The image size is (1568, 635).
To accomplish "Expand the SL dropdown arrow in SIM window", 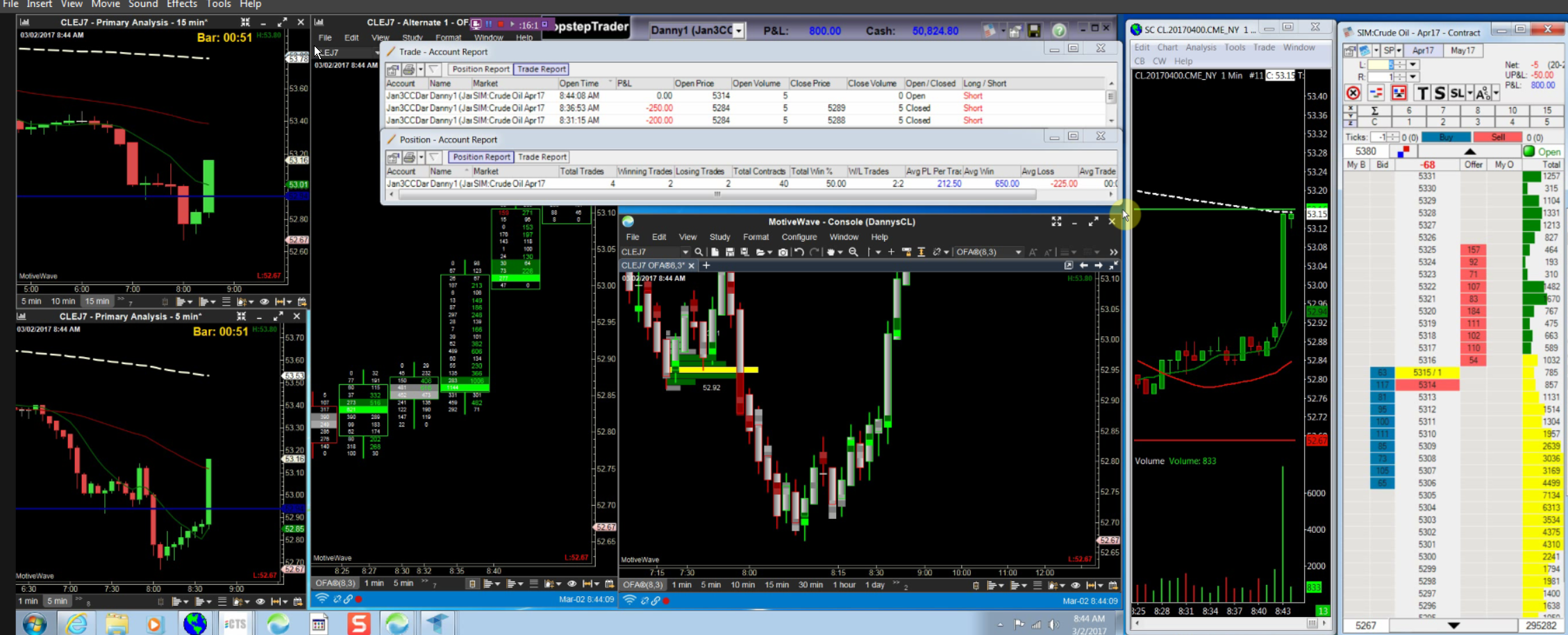I will pos(1469,93).
